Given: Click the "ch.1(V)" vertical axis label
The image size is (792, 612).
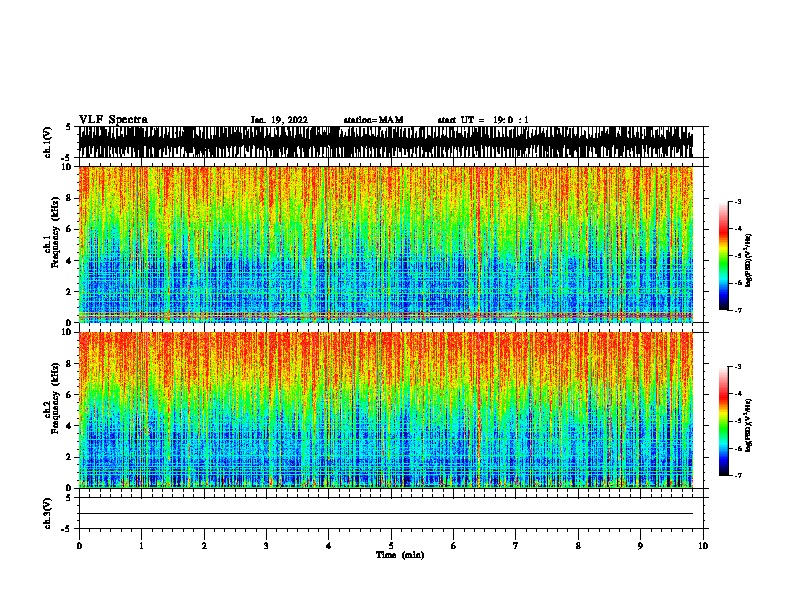Looking at the screenshot, I should (x=48, y=142).
